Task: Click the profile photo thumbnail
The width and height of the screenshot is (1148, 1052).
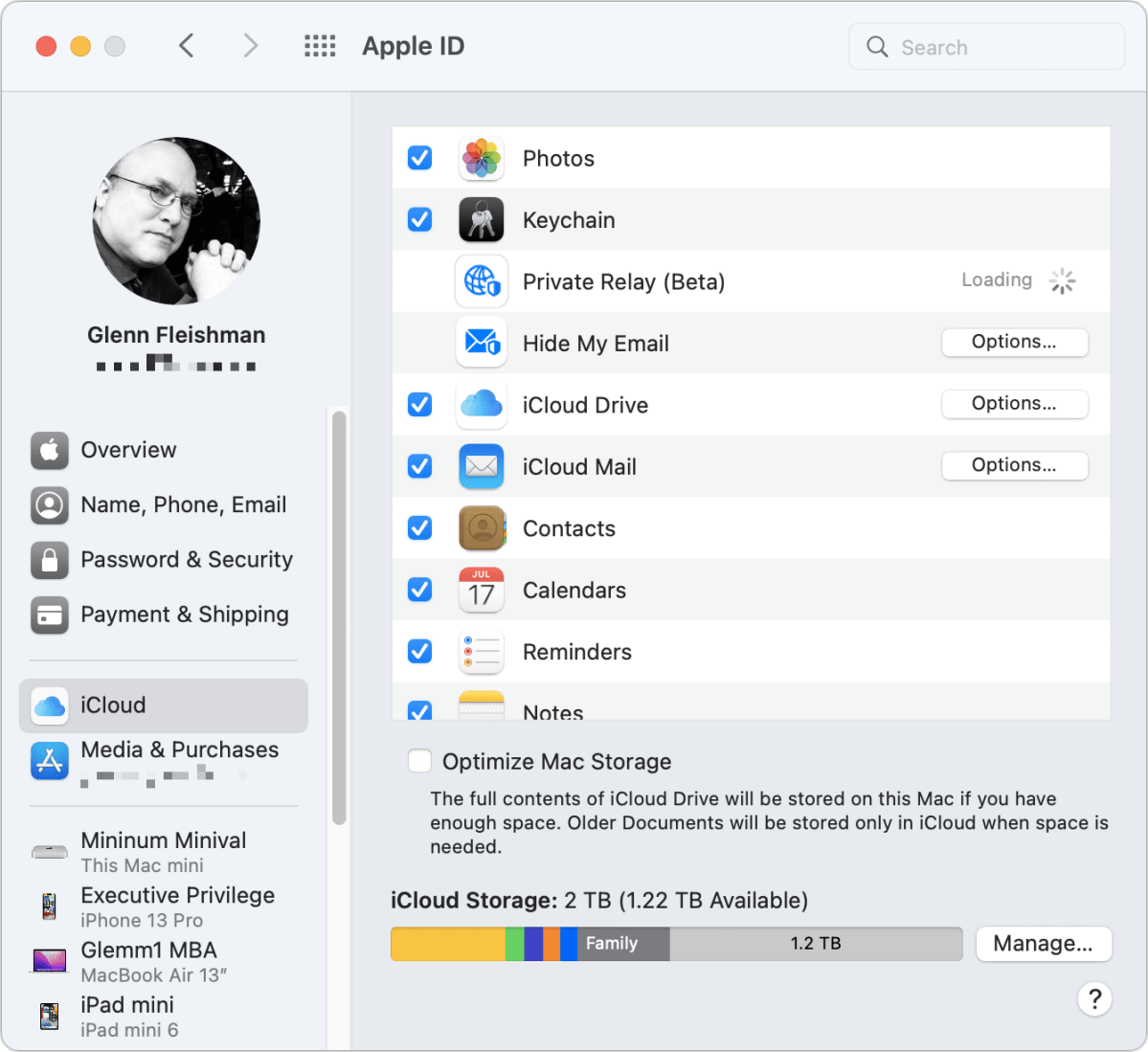Action: point(176,221)
